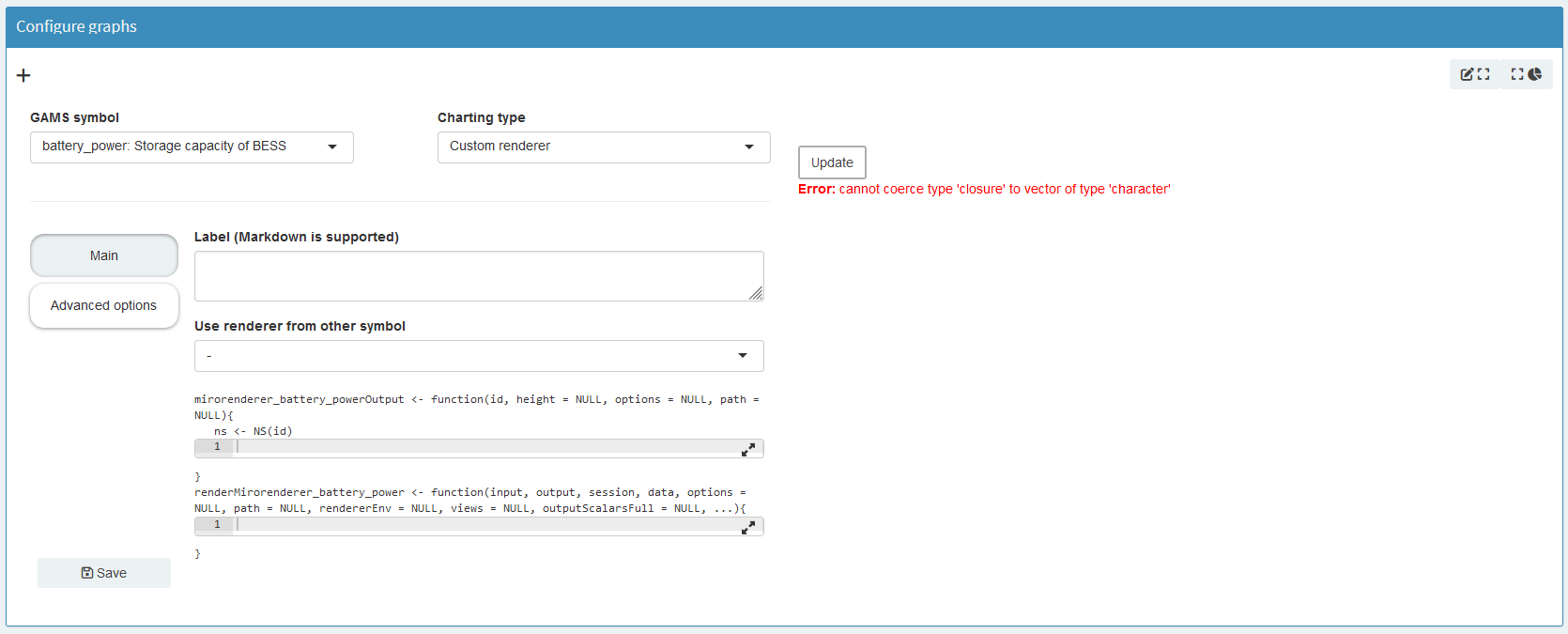1568x634 pixels.
Task: Focus the renderMirorenderer function code editor
Action: pyautogui.click(x=488, y=525)
